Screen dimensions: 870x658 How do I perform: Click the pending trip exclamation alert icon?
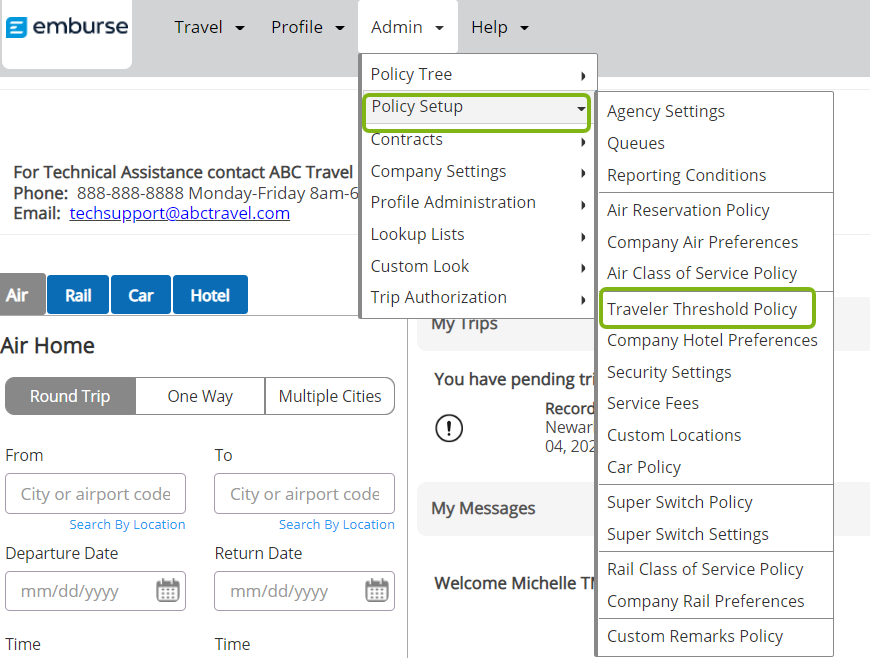click(449, 428)
